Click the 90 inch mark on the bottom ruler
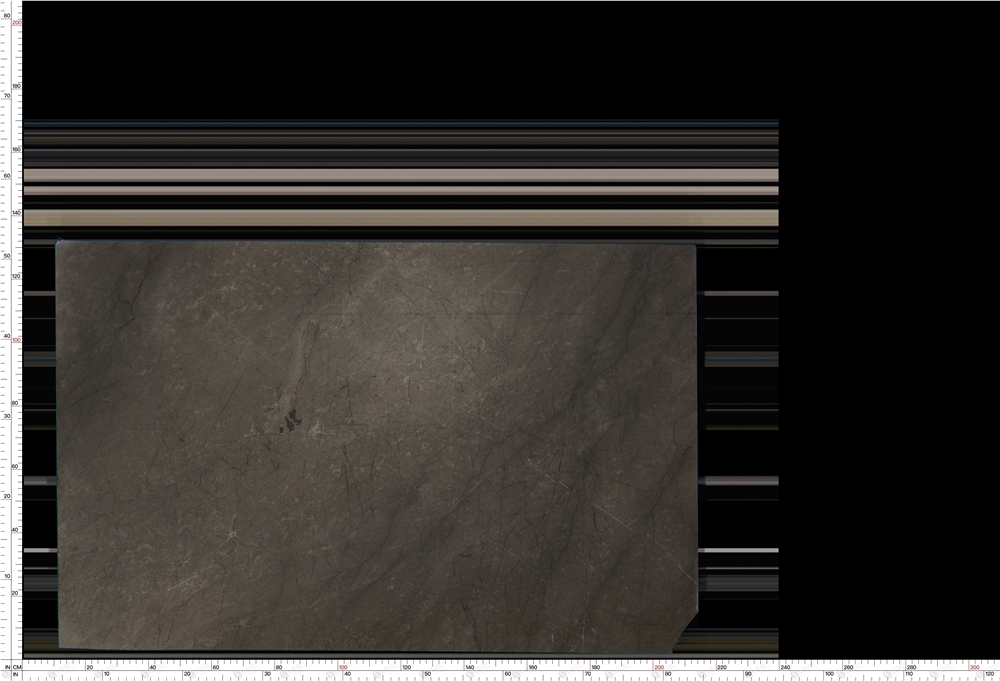1000x681 pixels. point(748,674)
